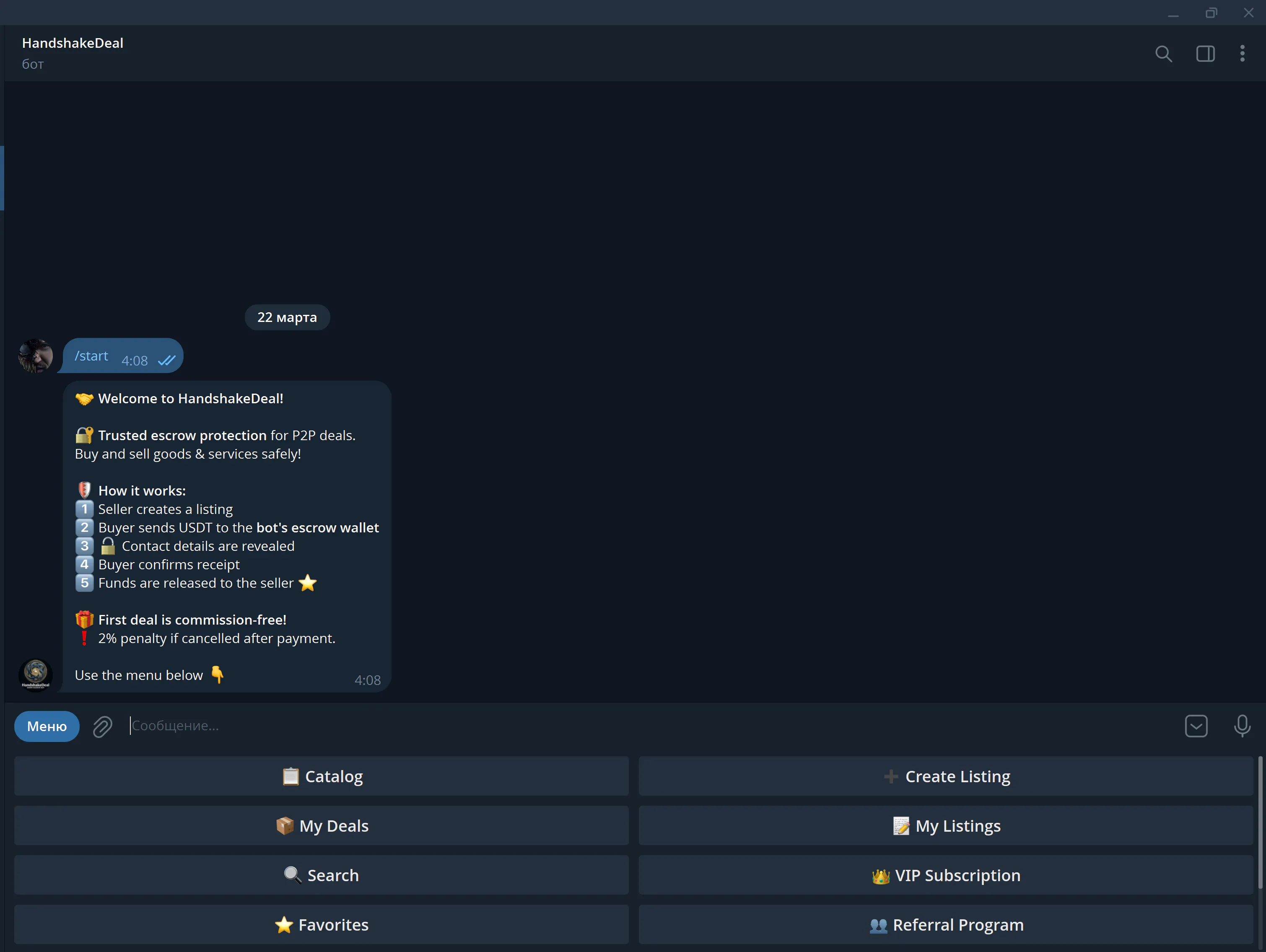Open Favorites from the bot keyboard
The image size is (1266, 952).
click(x=322, y=924)
